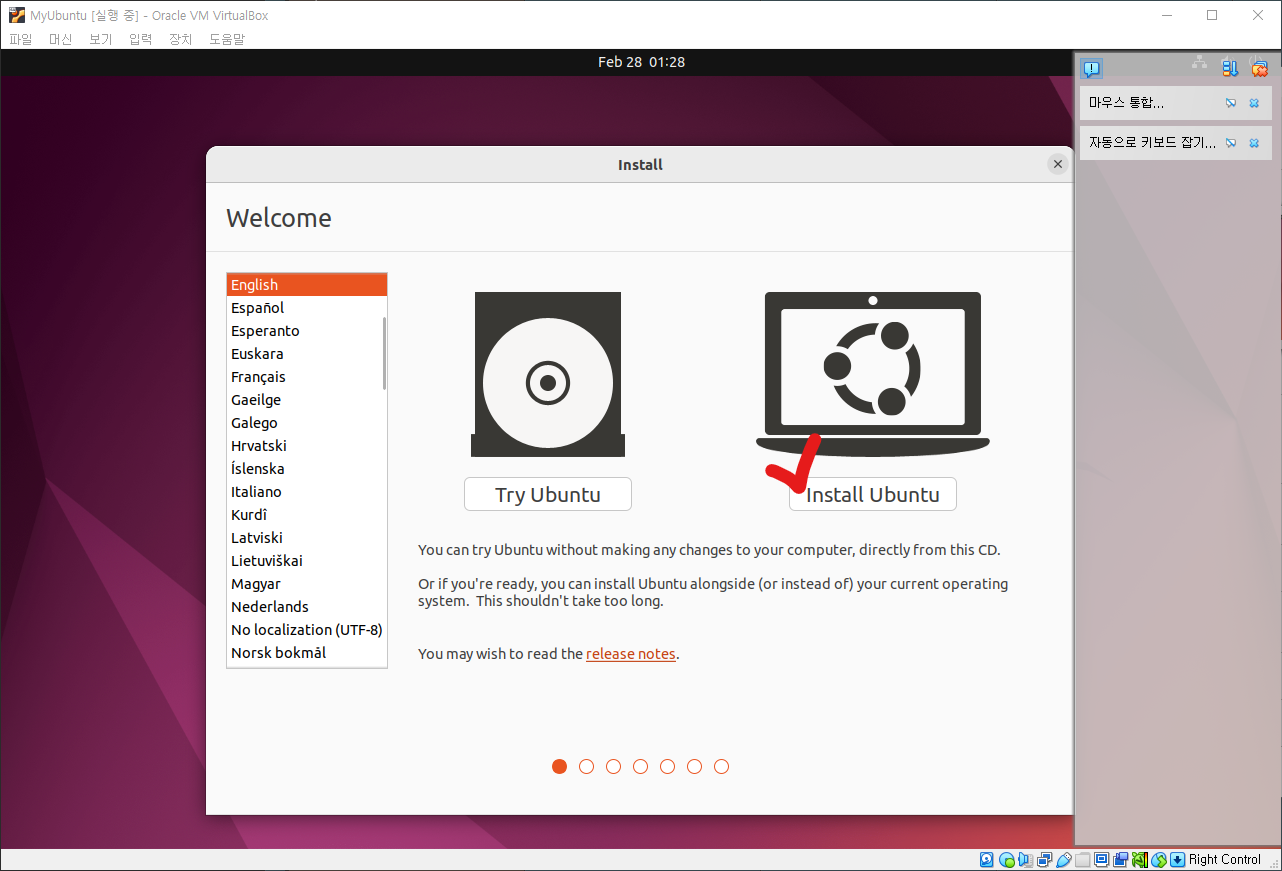Pick Latviski from the language list
Screen dimensions: 1282x871
[307, 538]
